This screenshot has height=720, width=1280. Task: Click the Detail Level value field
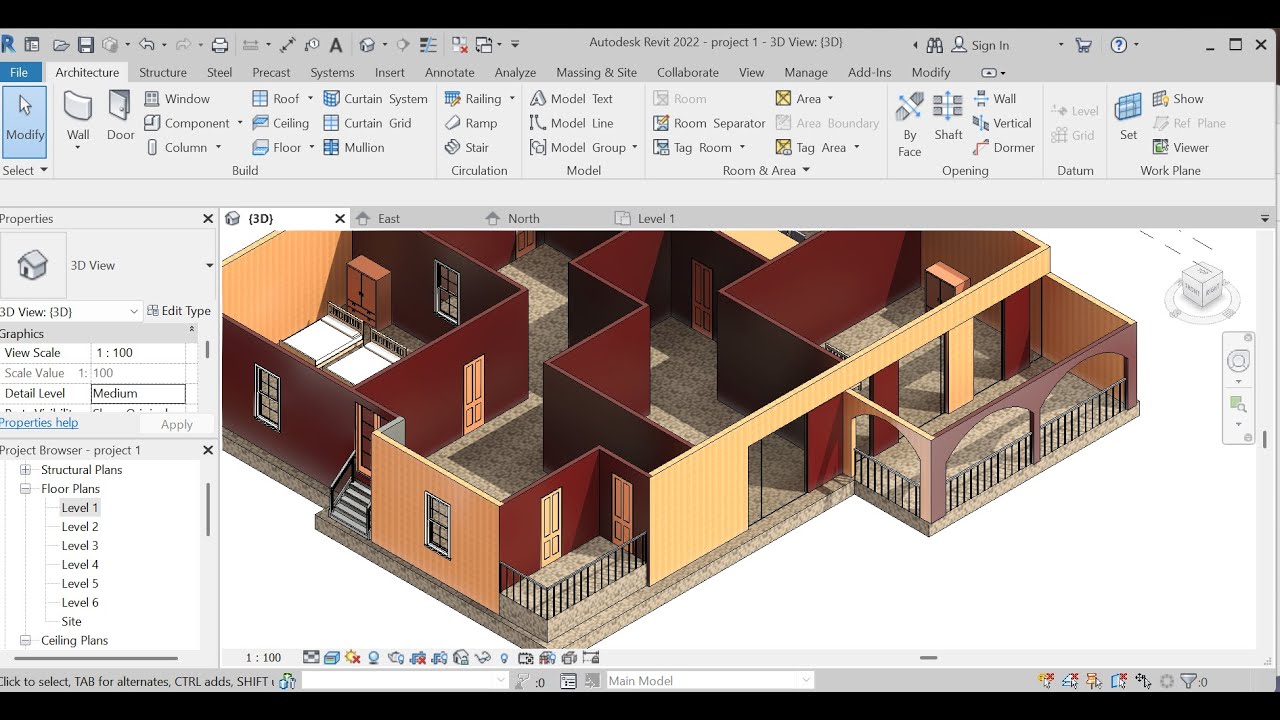[138, 394]
